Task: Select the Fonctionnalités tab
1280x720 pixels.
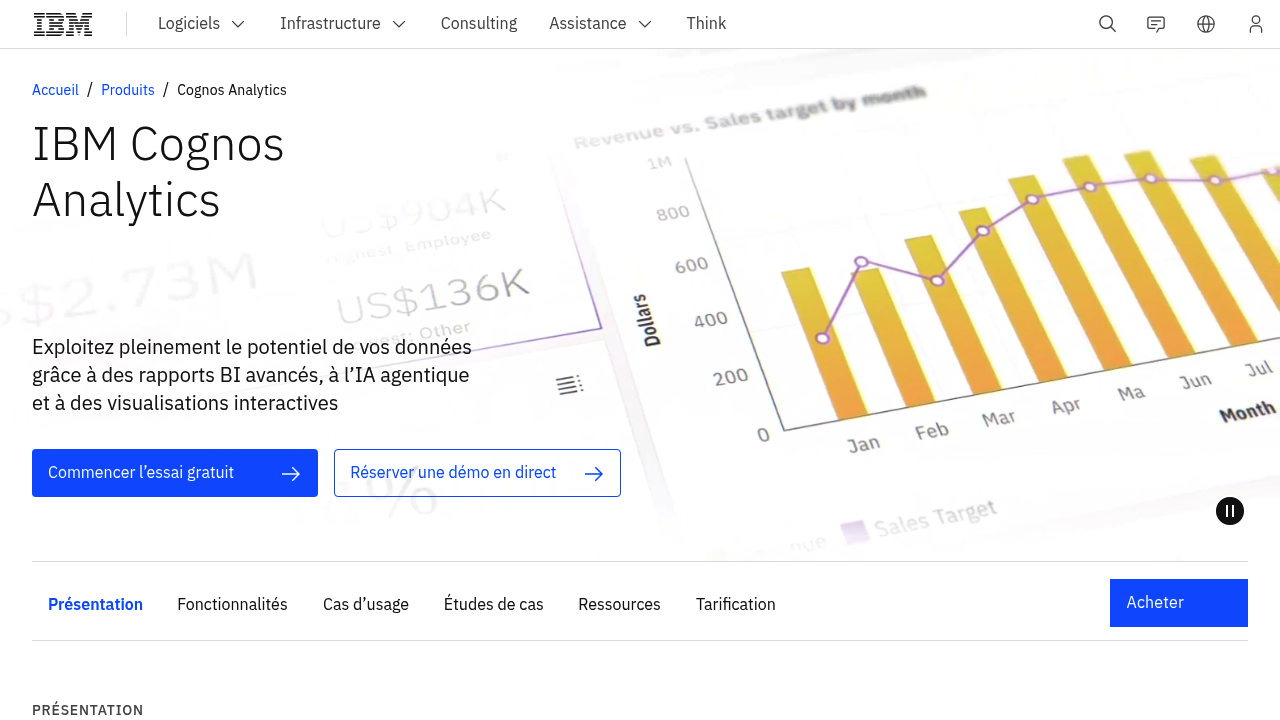Action: (232, 604)
